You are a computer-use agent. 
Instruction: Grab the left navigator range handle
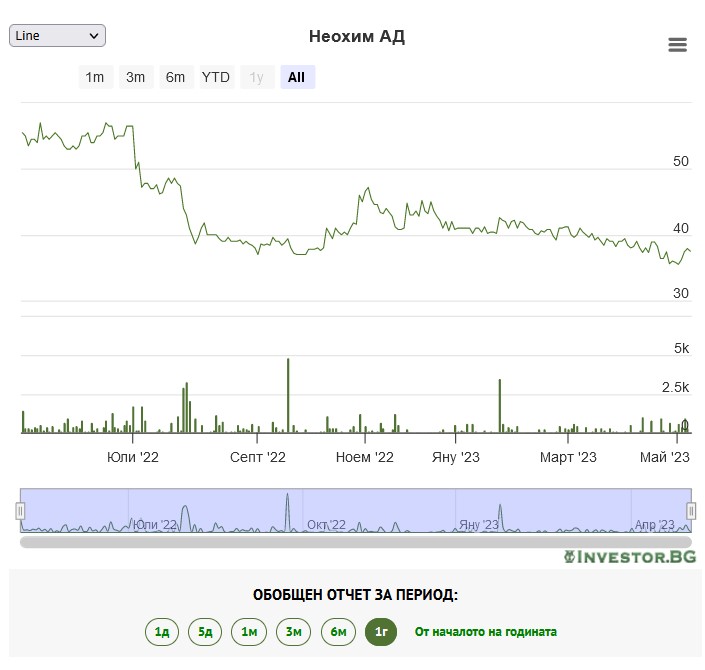20,511
